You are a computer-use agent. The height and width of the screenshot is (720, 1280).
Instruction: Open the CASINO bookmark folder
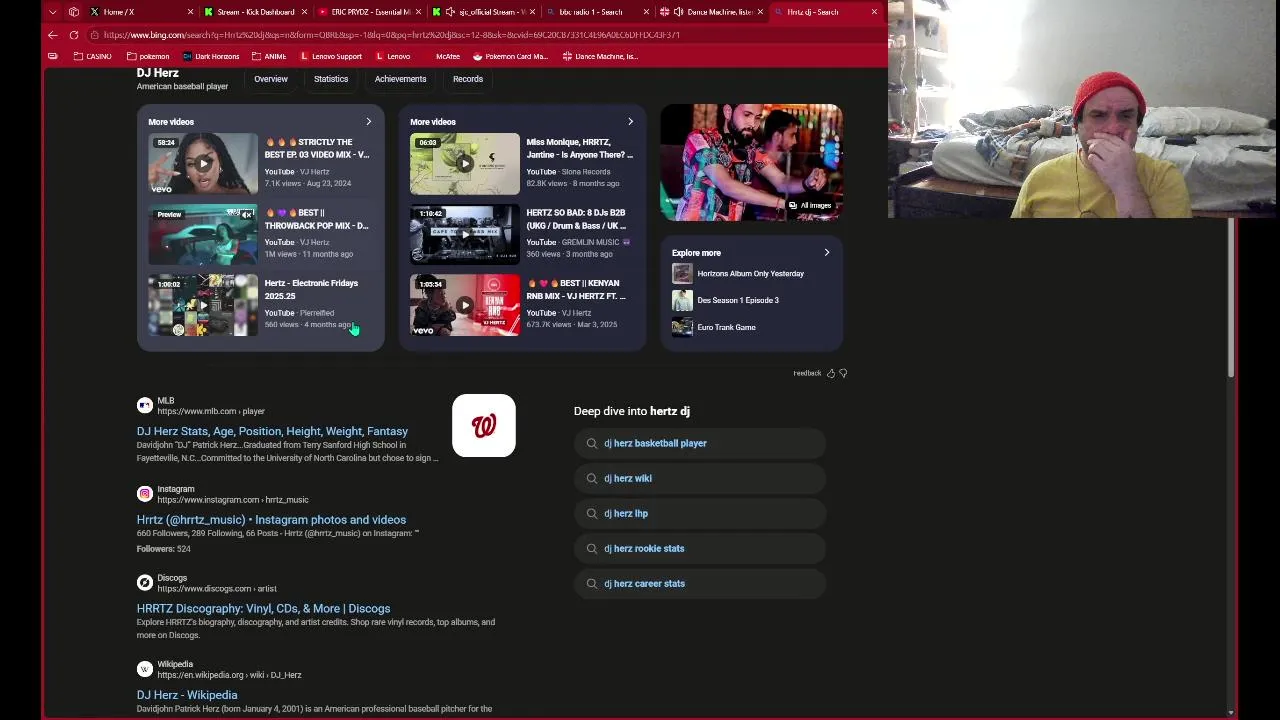(x=93, y=56)
